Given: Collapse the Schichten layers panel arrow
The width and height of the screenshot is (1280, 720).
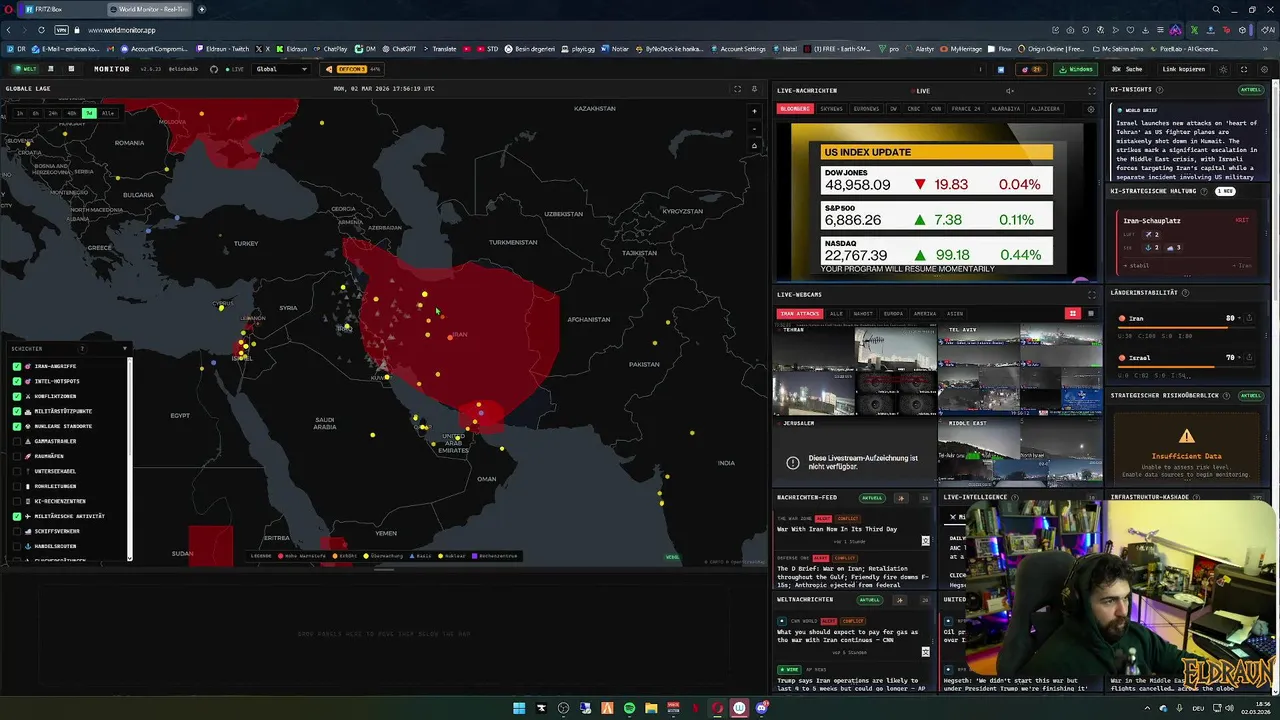Looking at the screenshot, I should click(124, 349).
